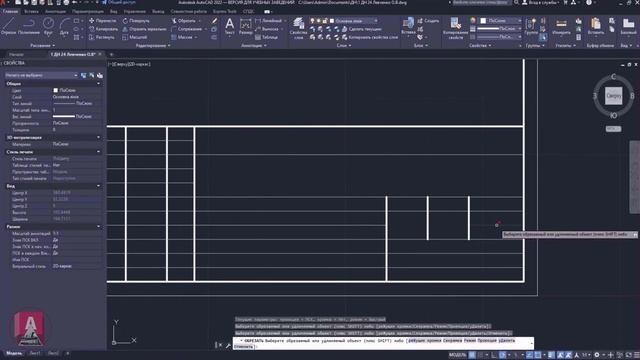The image size is (640, 360).
Task: Select the Отрезок line tool
Action: 8,26
